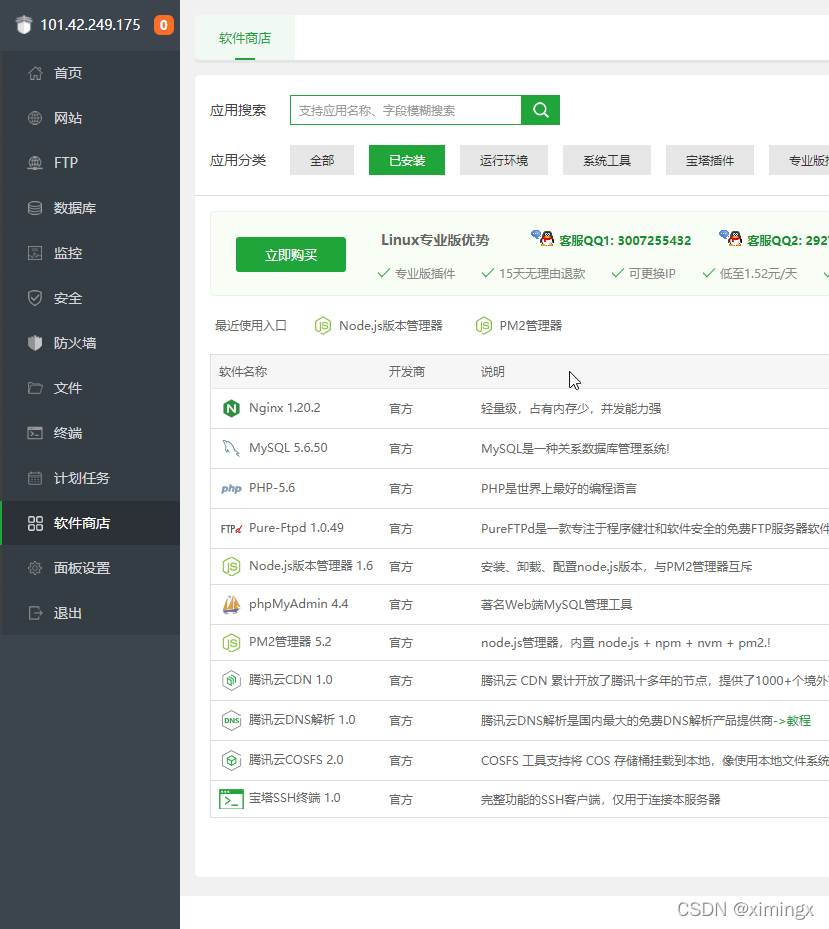This screenshot has width=829, height=929.
Task: Click the Nginx 1.20.2 software name
Action: pyautogui.click(x=284, y=408)
